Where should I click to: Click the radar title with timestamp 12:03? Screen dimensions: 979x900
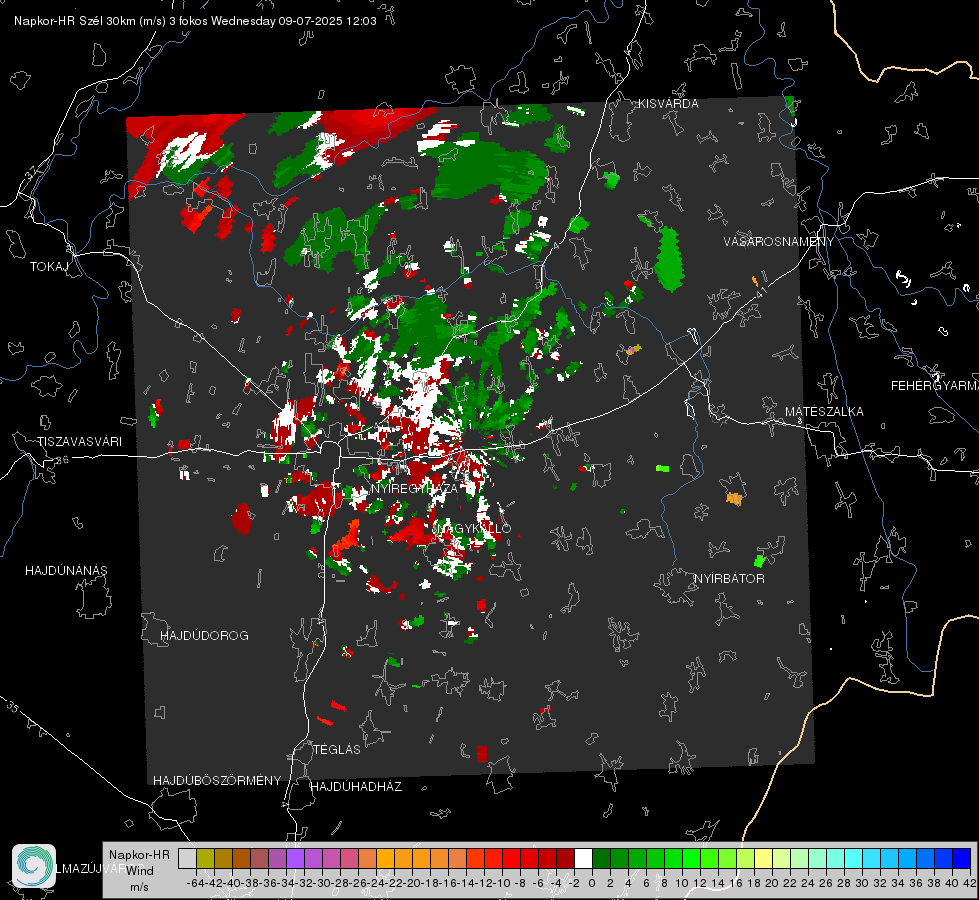coord(195,21)
